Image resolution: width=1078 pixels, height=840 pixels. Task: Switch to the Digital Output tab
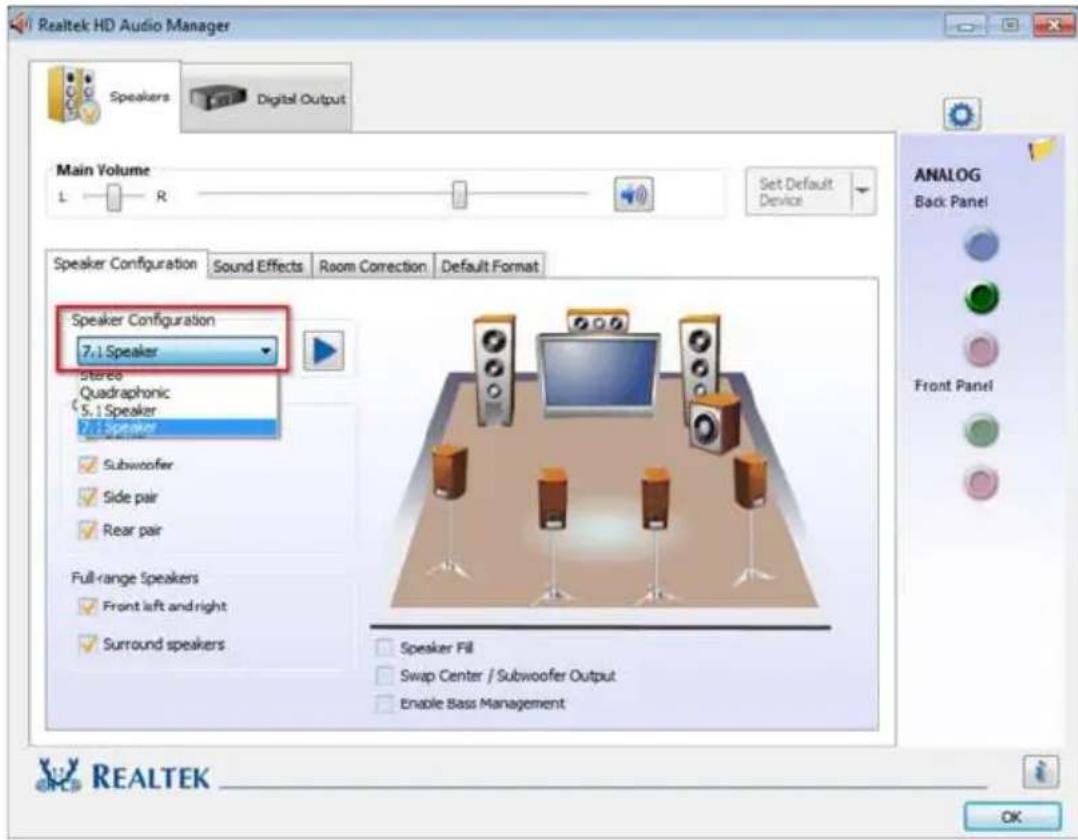coord(267,98)
